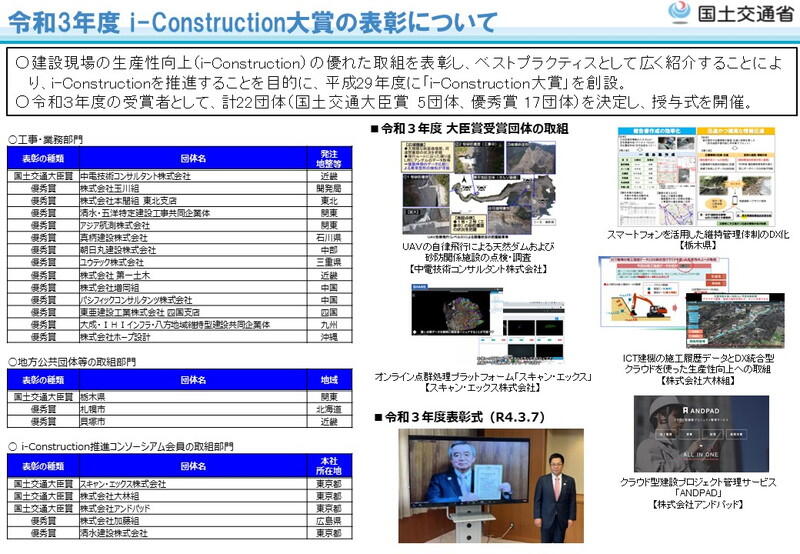The width and height of the screenshot is (800, 554).
Task: Select the アジア航測株式会社 cell
Action: 193,225
